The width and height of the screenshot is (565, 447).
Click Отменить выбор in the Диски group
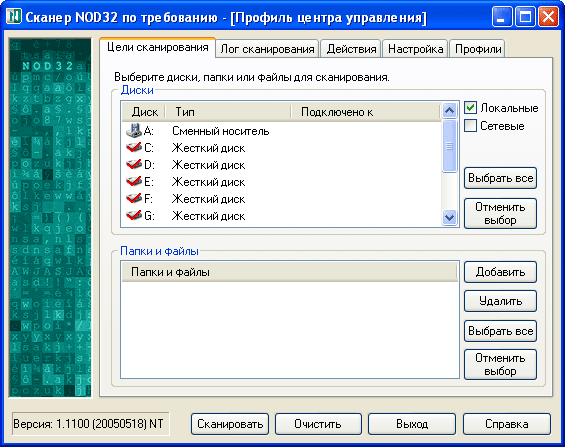pyautogui.click(x=501, y=214)
